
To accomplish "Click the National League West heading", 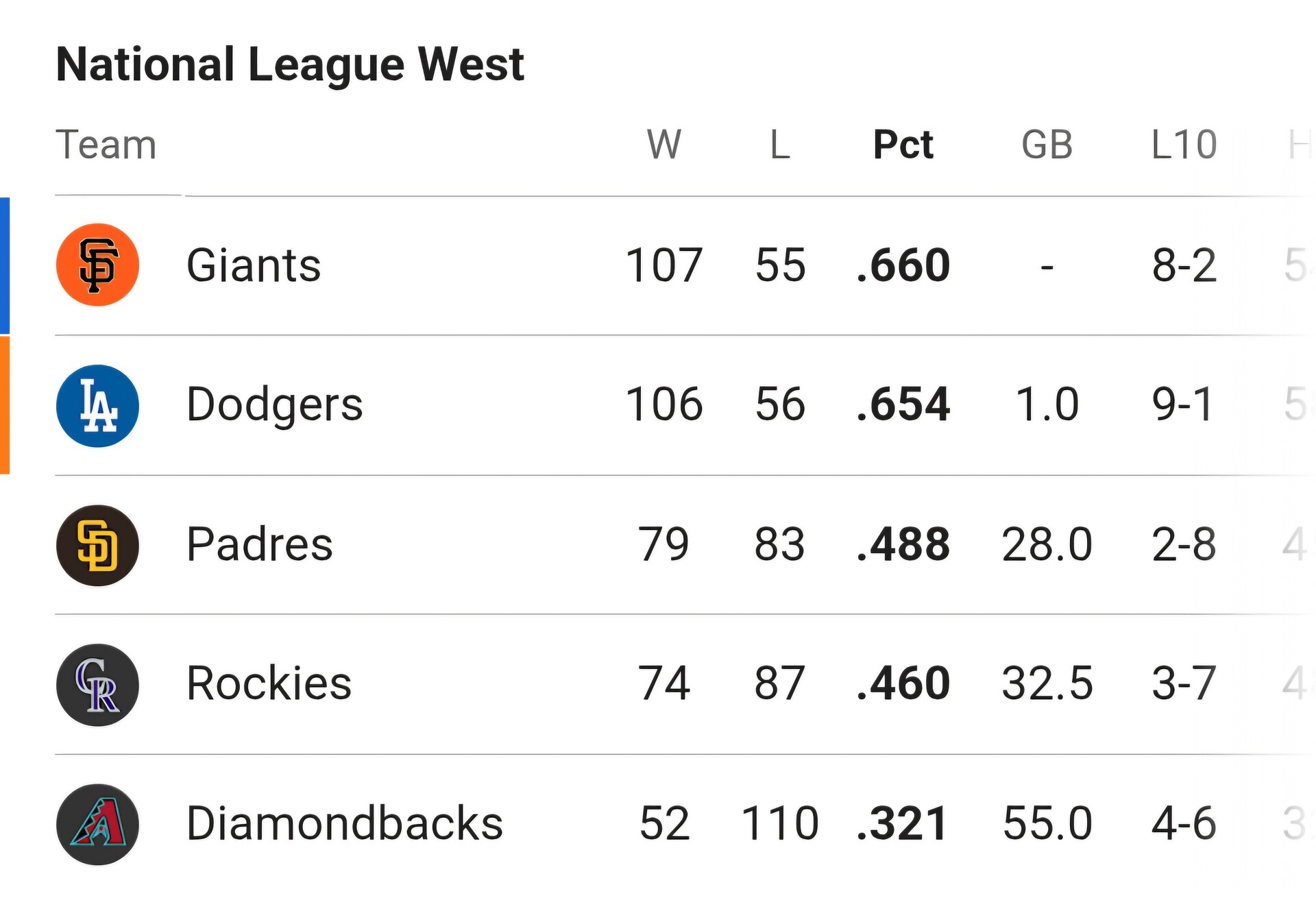I will click(x=290, y=64).
